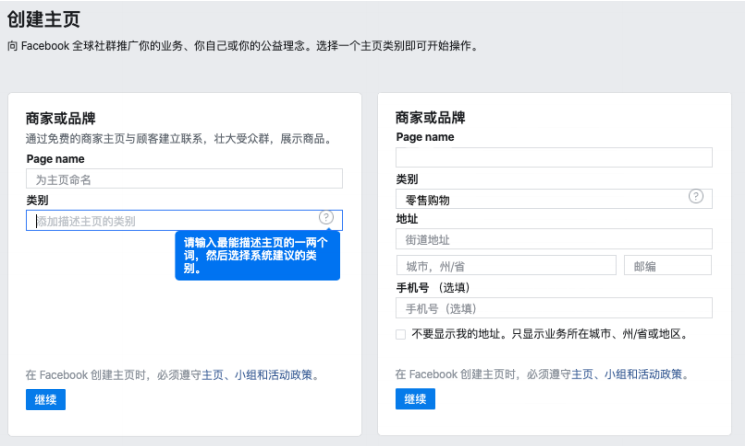Click the Page name label in right card
Viewport: 746px width, 447px height.
click(x=425, y=137)
